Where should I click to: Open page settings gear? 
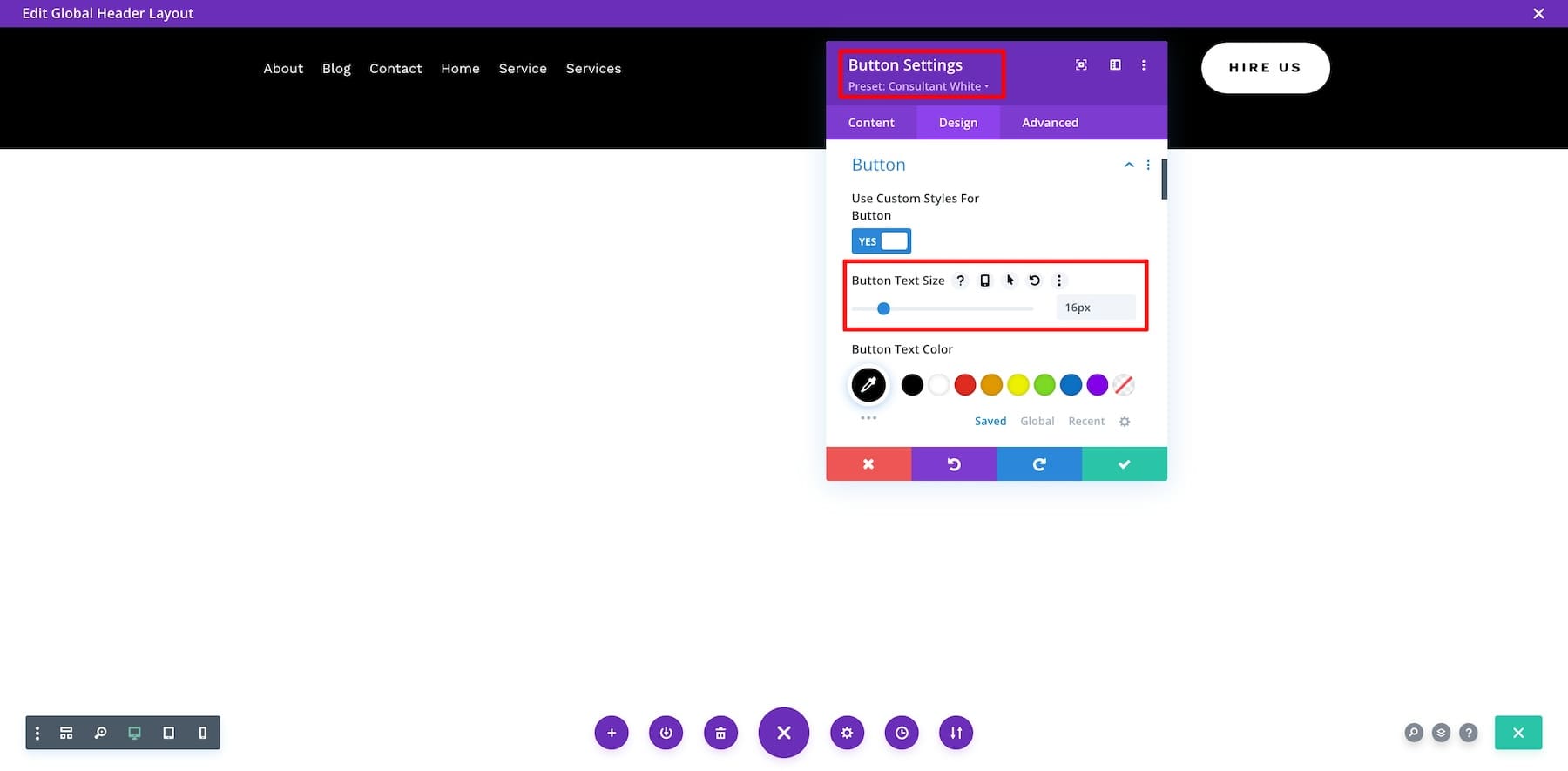coord(847,733)
